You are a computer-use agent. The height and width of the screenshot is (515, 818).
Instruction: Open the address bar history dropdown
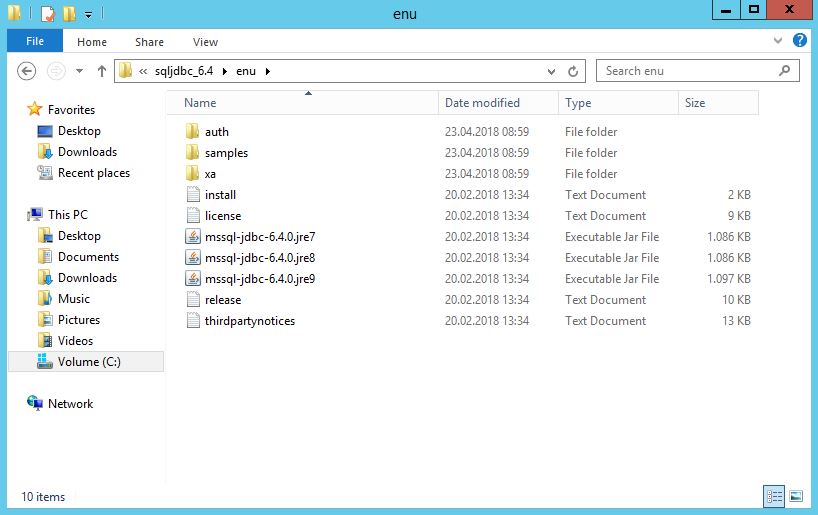point(551,71)
